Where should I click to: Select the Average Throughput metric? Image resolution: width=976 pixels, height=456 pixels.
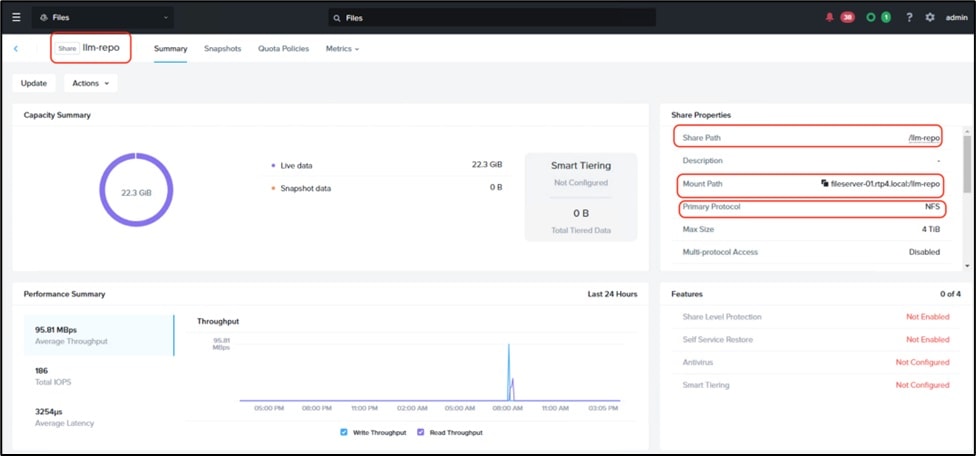[98, 335]
